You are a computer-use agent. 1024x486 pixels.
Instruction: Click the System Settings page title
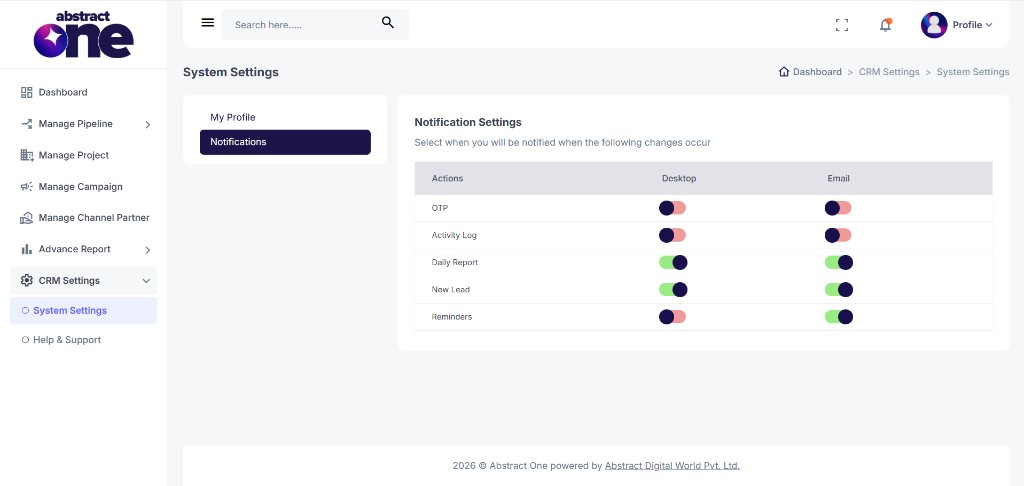coord(231,72)
